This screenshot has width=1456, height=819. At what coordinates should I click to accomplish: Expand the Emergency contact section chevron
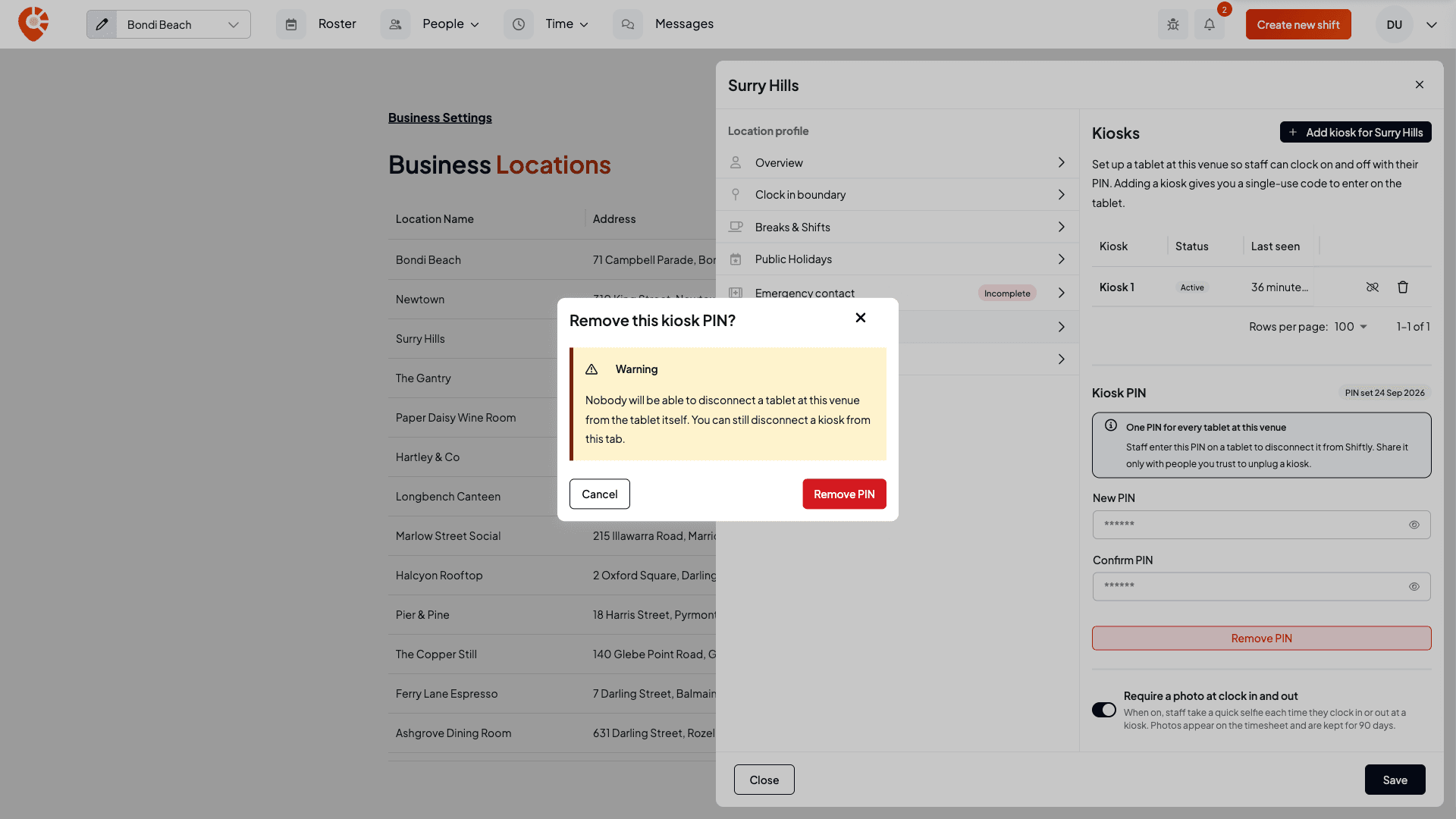[x=1062, y=293]
